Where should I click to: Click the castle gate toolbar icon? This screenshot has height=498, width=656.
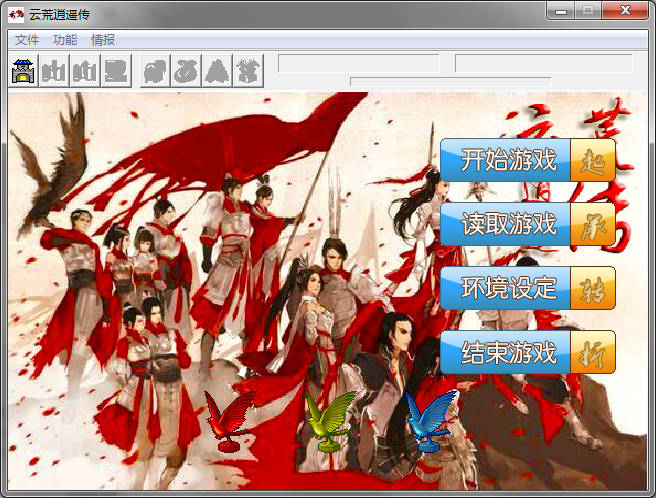pyautogui.click(x=23, y=71)
